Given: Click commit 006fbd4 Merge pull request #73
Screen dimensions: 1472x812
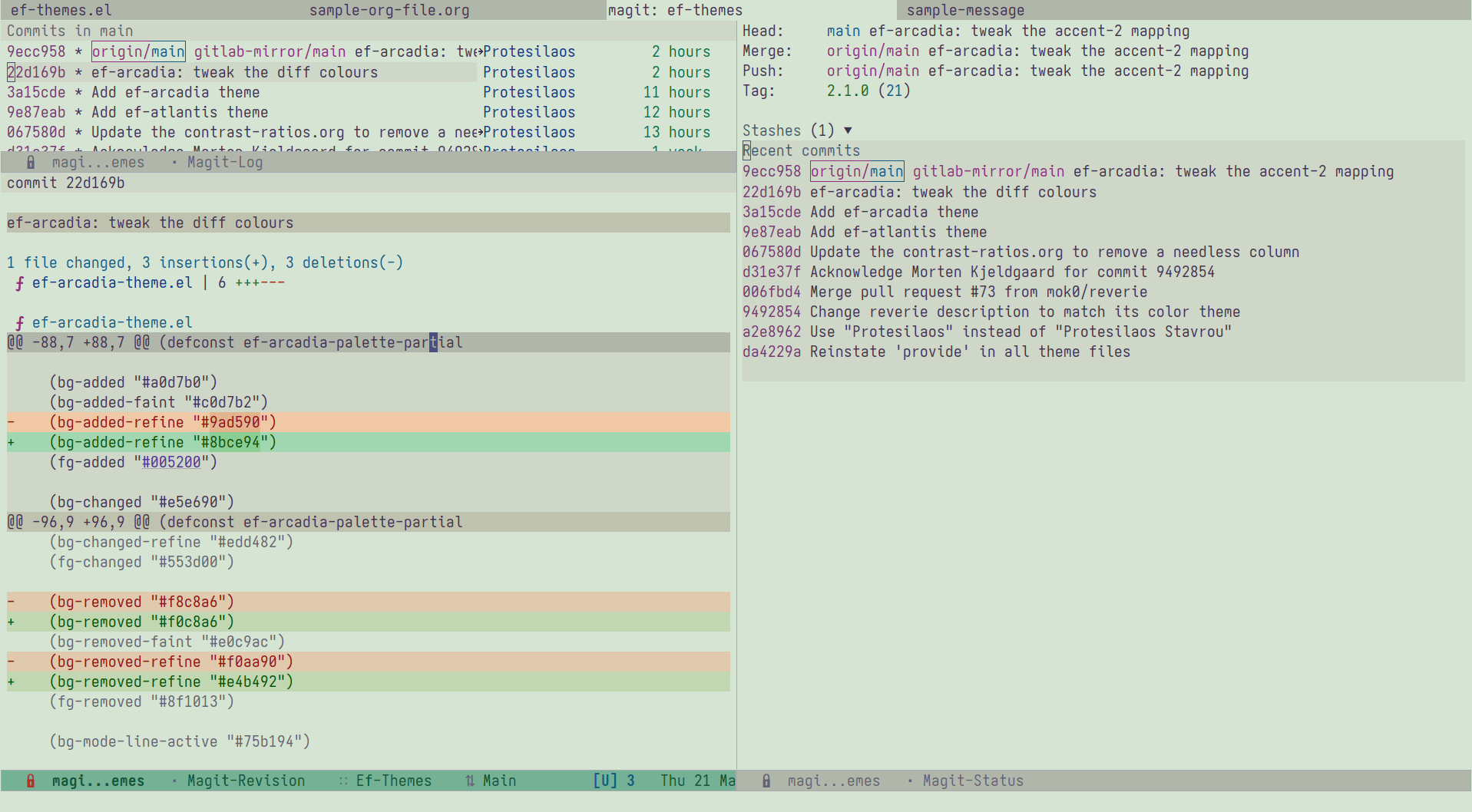Looking at the screenshot, I should (944, 292).
